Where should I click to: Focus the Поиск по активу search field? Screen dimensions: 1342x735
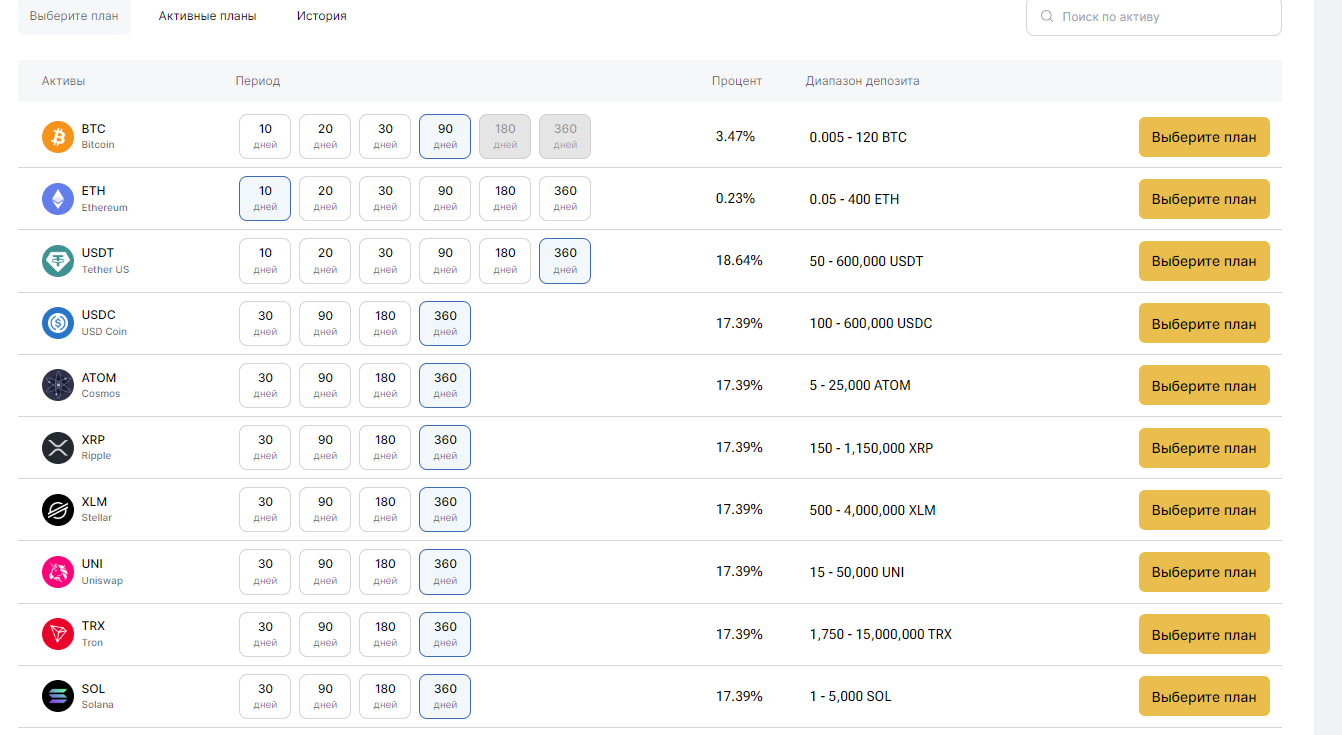coord(1160,17)
